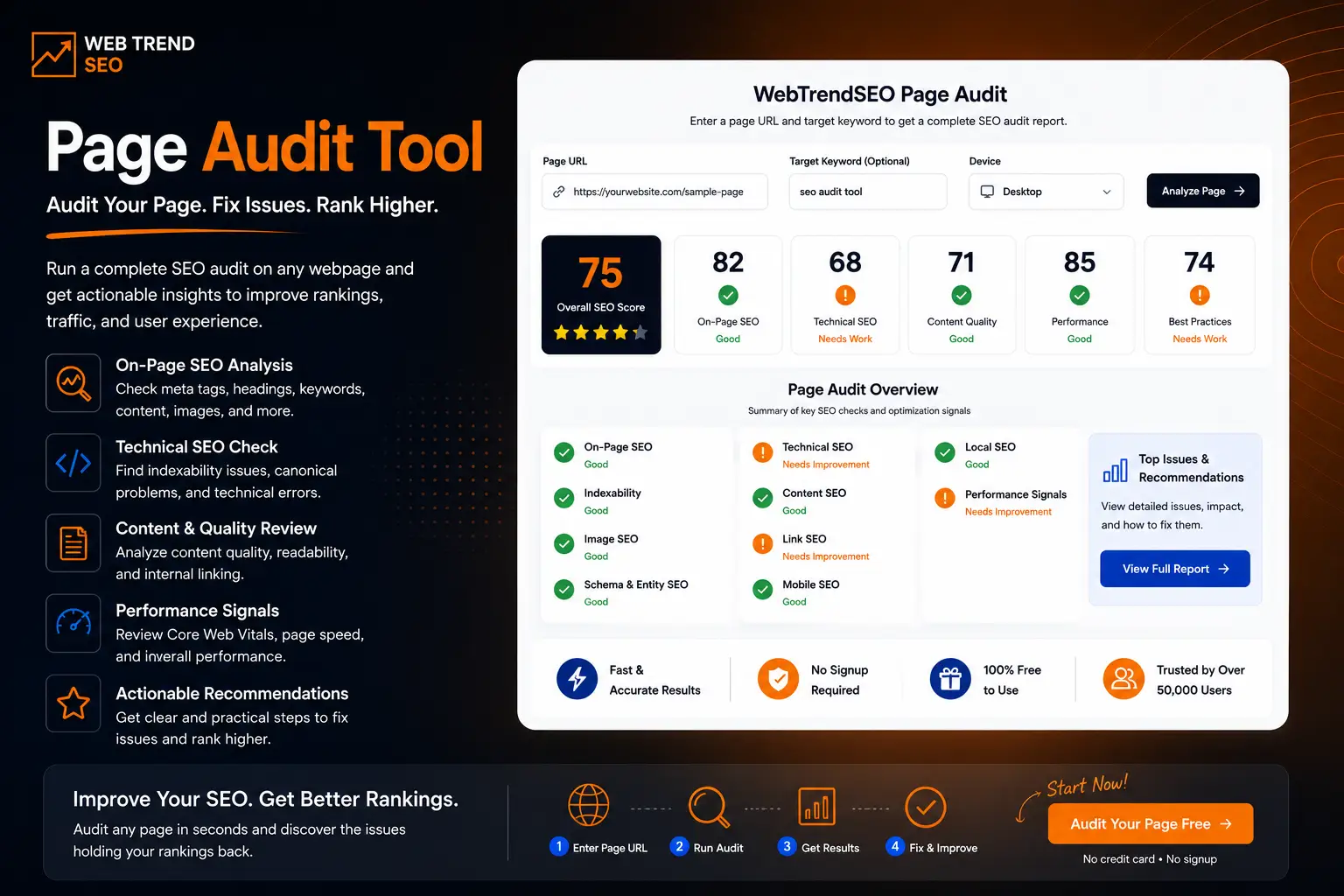1344x896 pixels.
Task: Click the 'No credit card • No signup' text
Action: pos(1150,859)
